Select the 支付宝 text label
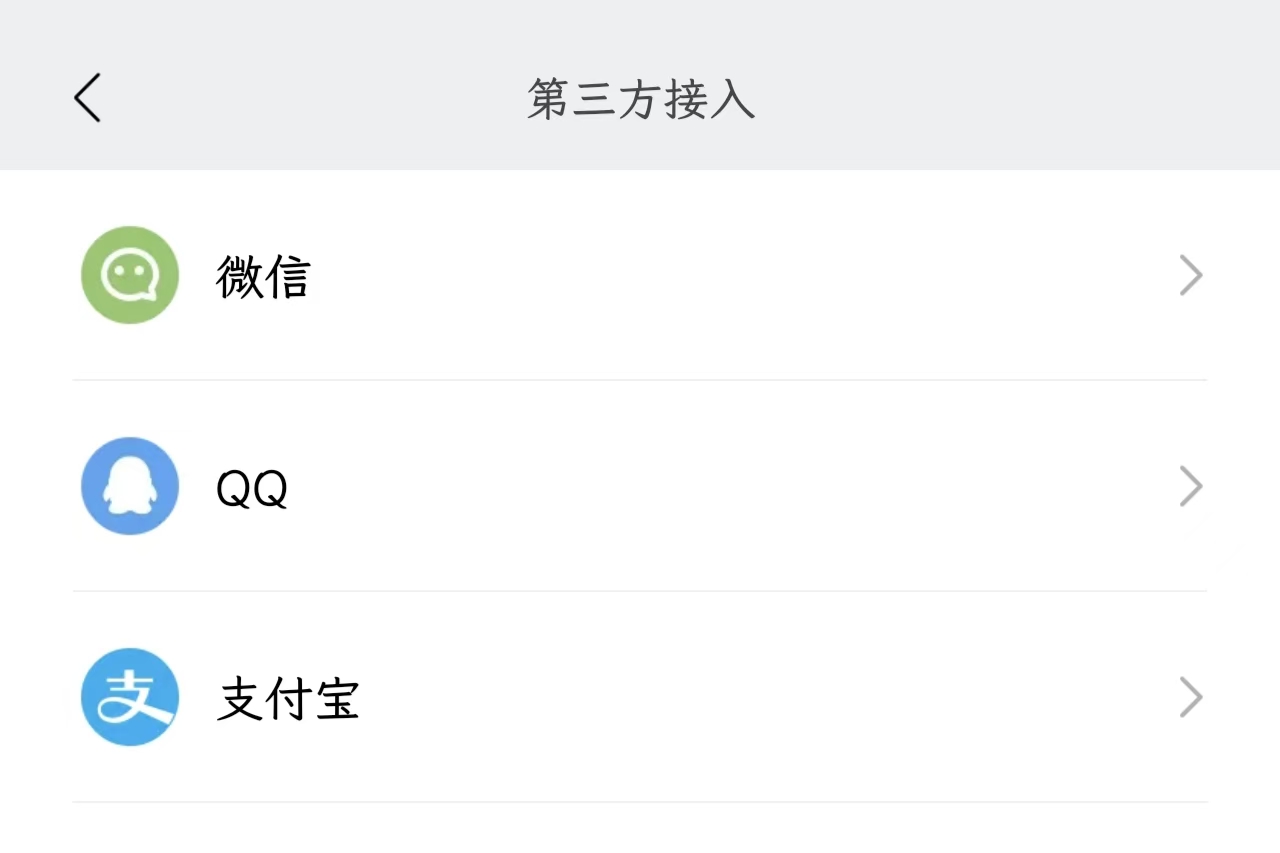 click(x=288, y=699)
